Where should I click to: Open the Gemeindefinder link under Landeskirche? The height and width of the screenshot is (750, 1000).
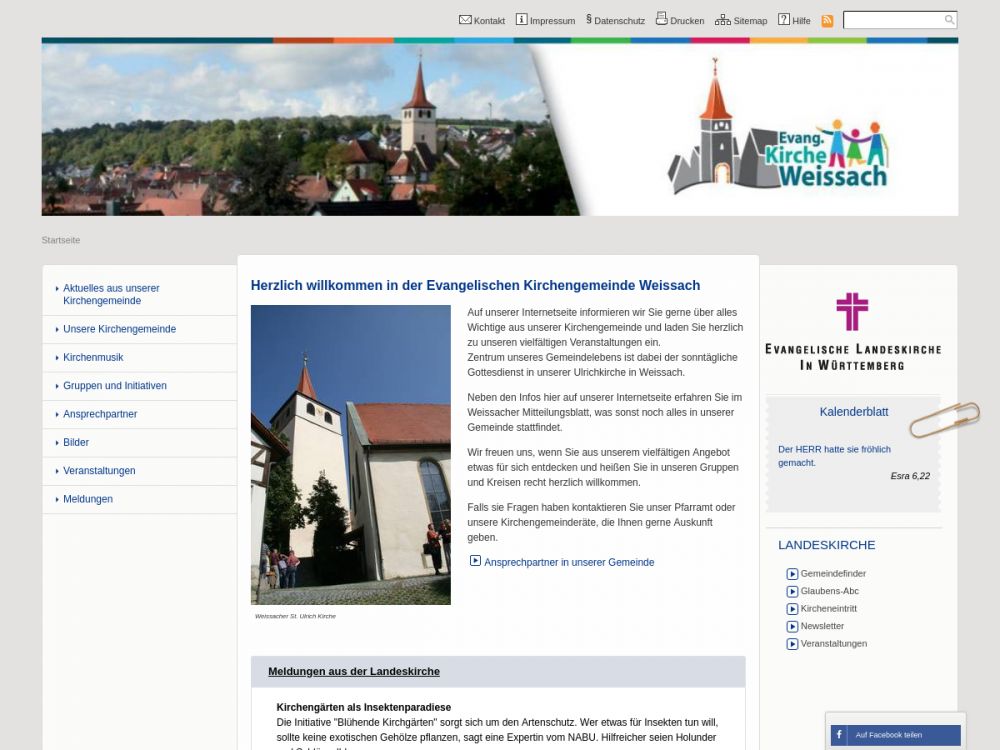coord(833,574)
